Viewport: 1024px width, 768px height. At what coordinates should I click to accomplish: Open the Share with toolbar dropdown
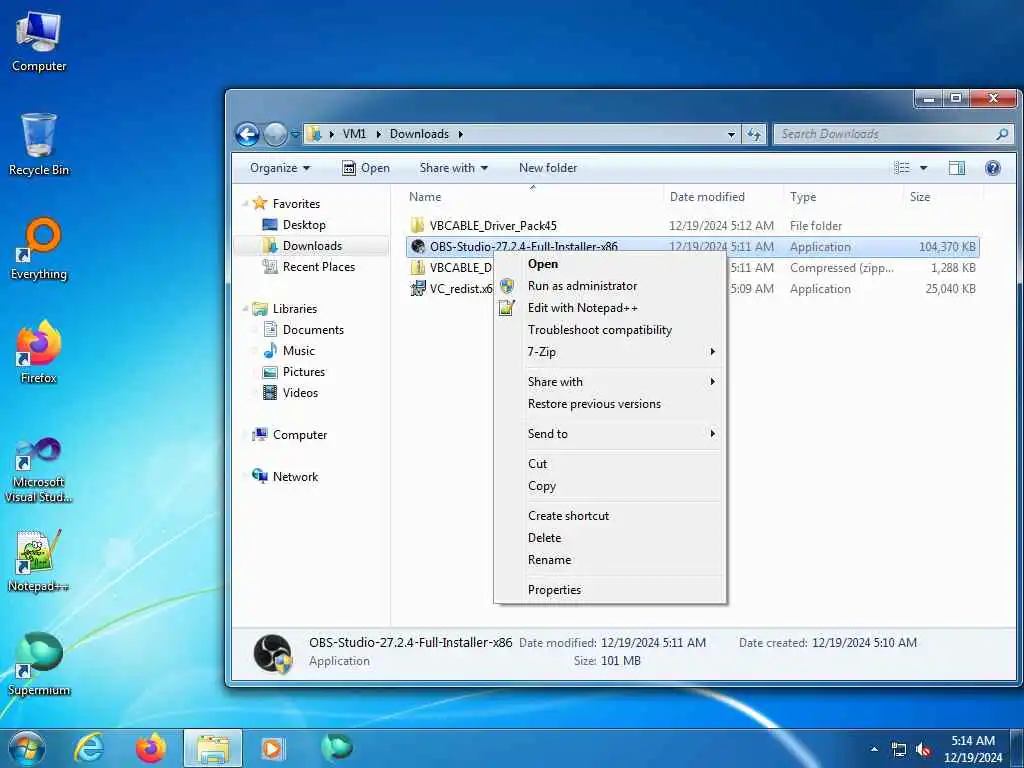pyautogui.click(x=454, y=168)
